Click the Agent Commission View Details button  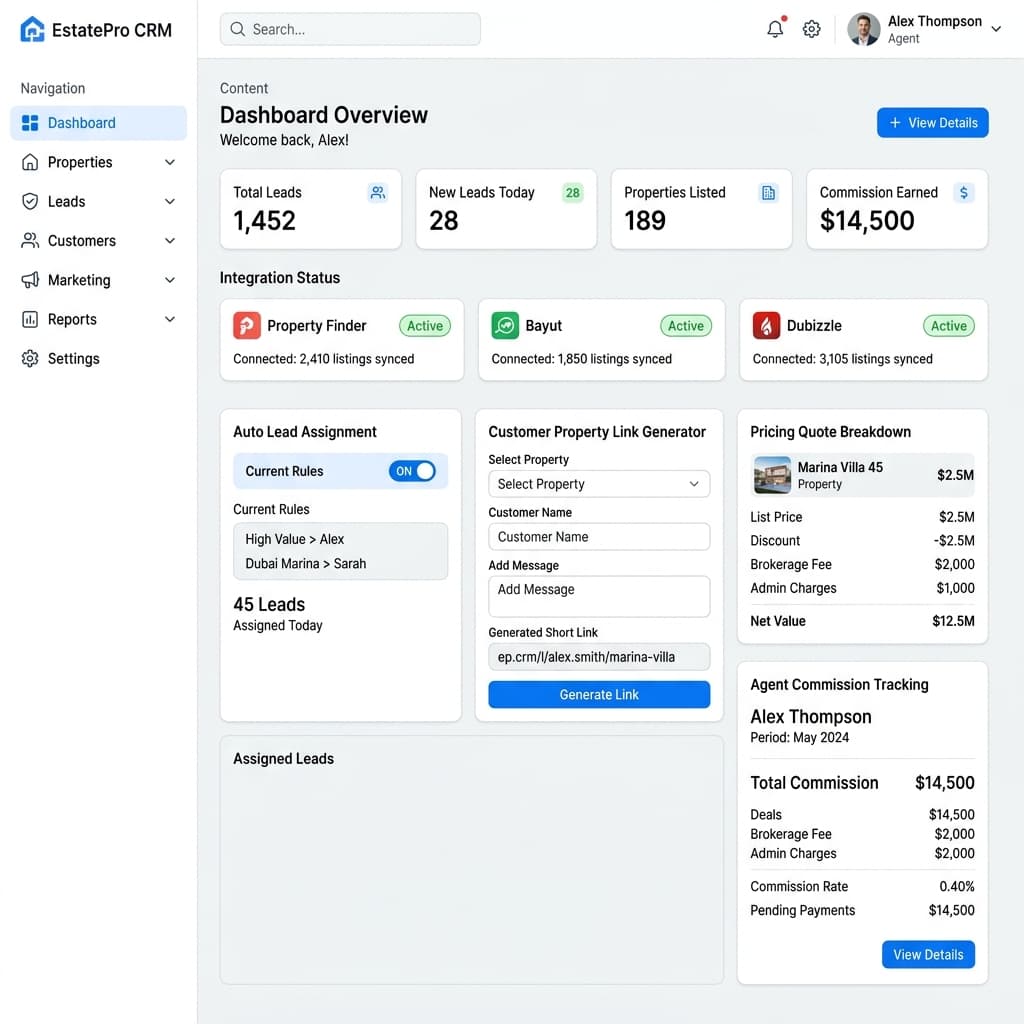928,954
